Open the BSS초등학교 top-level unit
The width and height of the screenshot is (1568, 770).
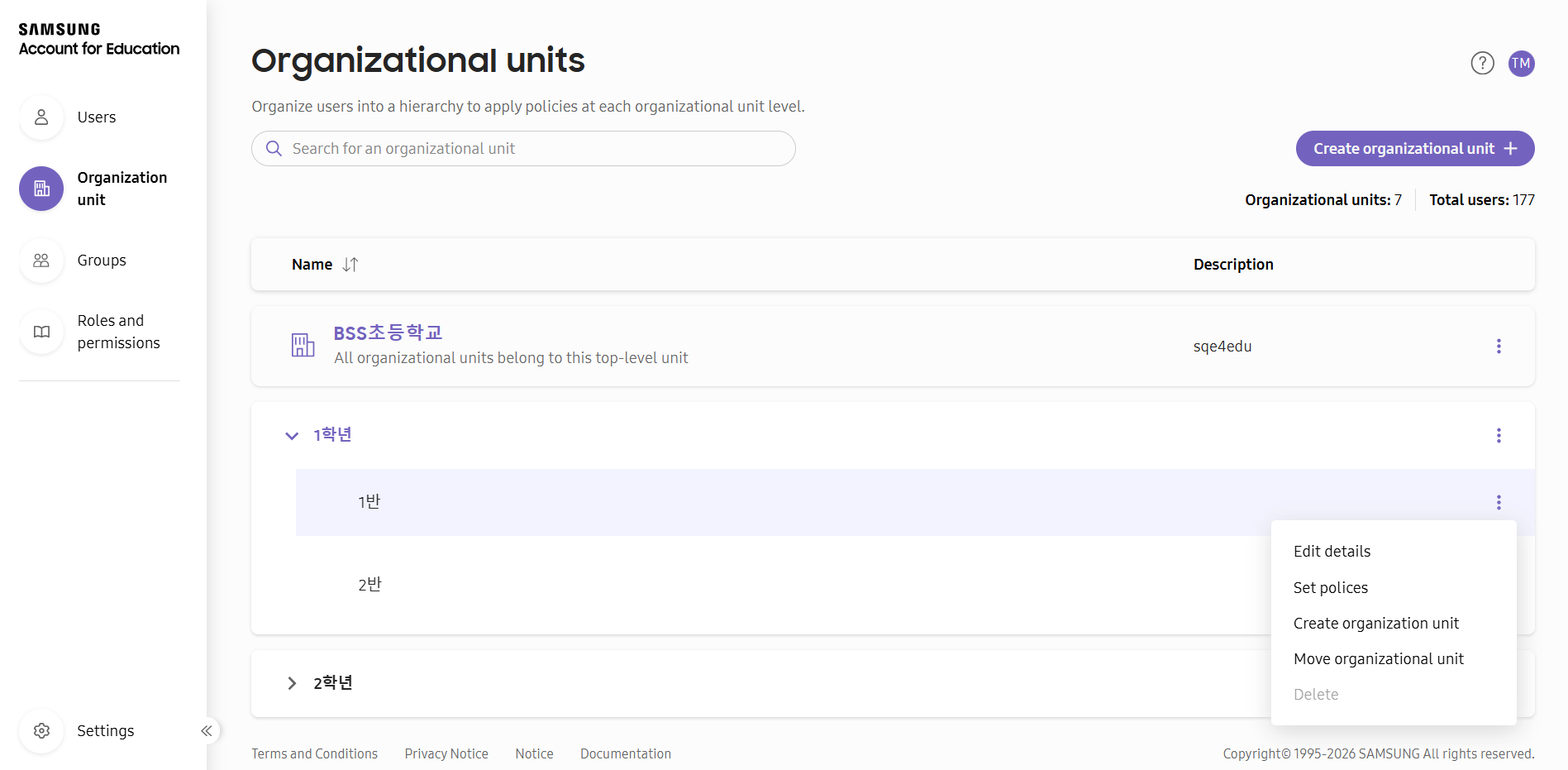point(388,332)
